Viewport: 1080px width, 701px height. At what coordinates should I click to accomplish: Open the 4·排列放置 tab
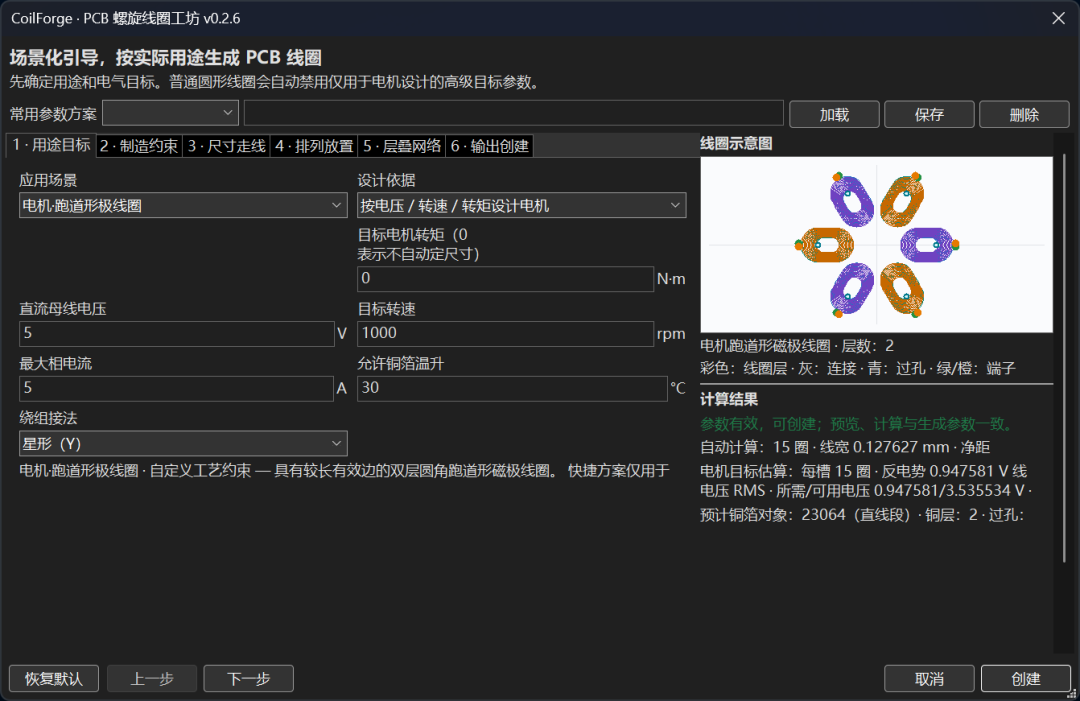click(314, 146)
